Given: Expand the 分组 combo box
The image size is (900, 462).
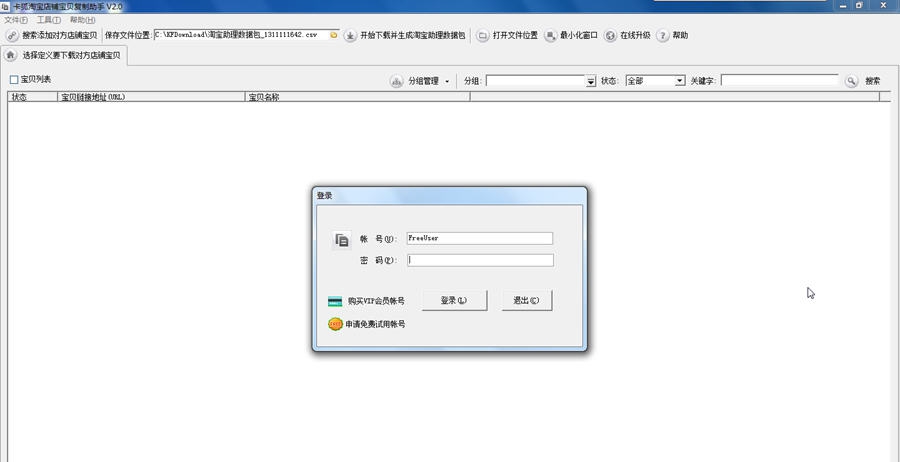Looking at the screenshot, I should pos(591,81).
